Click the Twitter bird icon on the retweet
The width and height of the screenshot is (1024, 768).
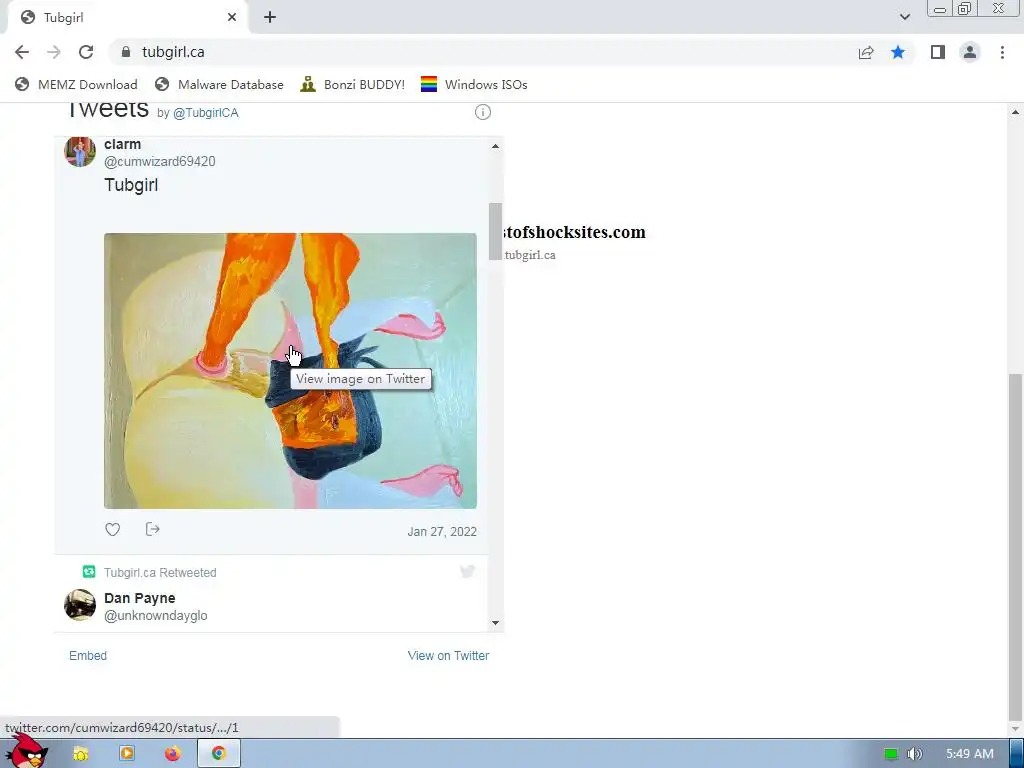coord(467,572)
